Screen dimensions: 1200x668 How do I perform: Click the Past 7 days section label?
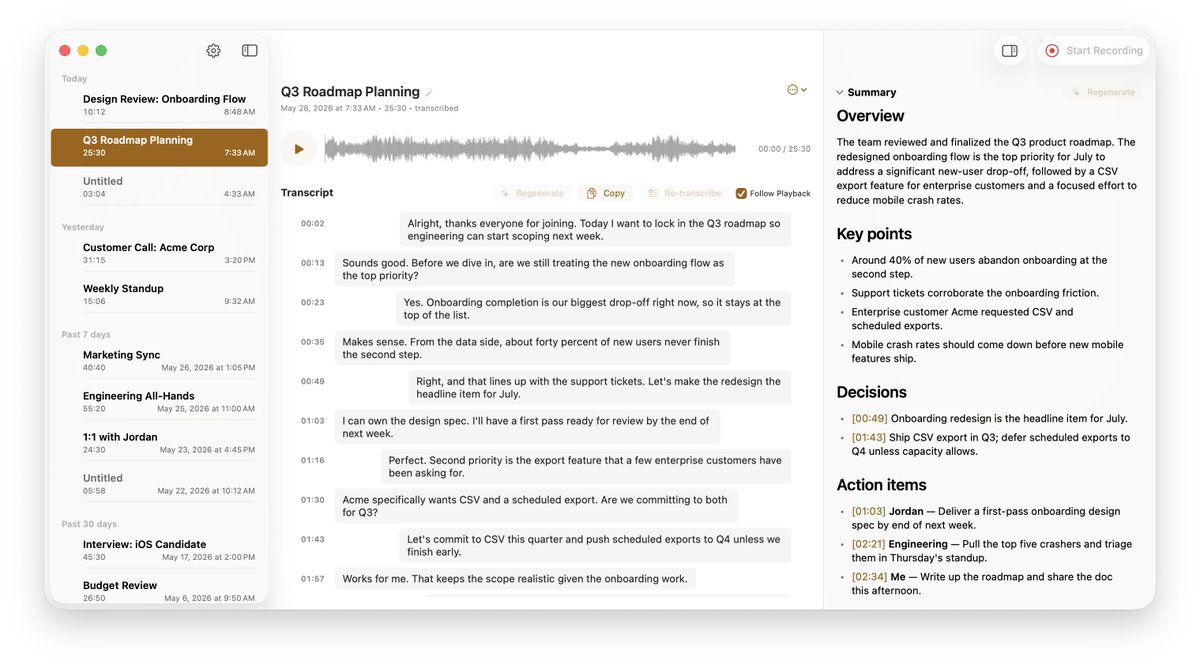click(86, 335)
